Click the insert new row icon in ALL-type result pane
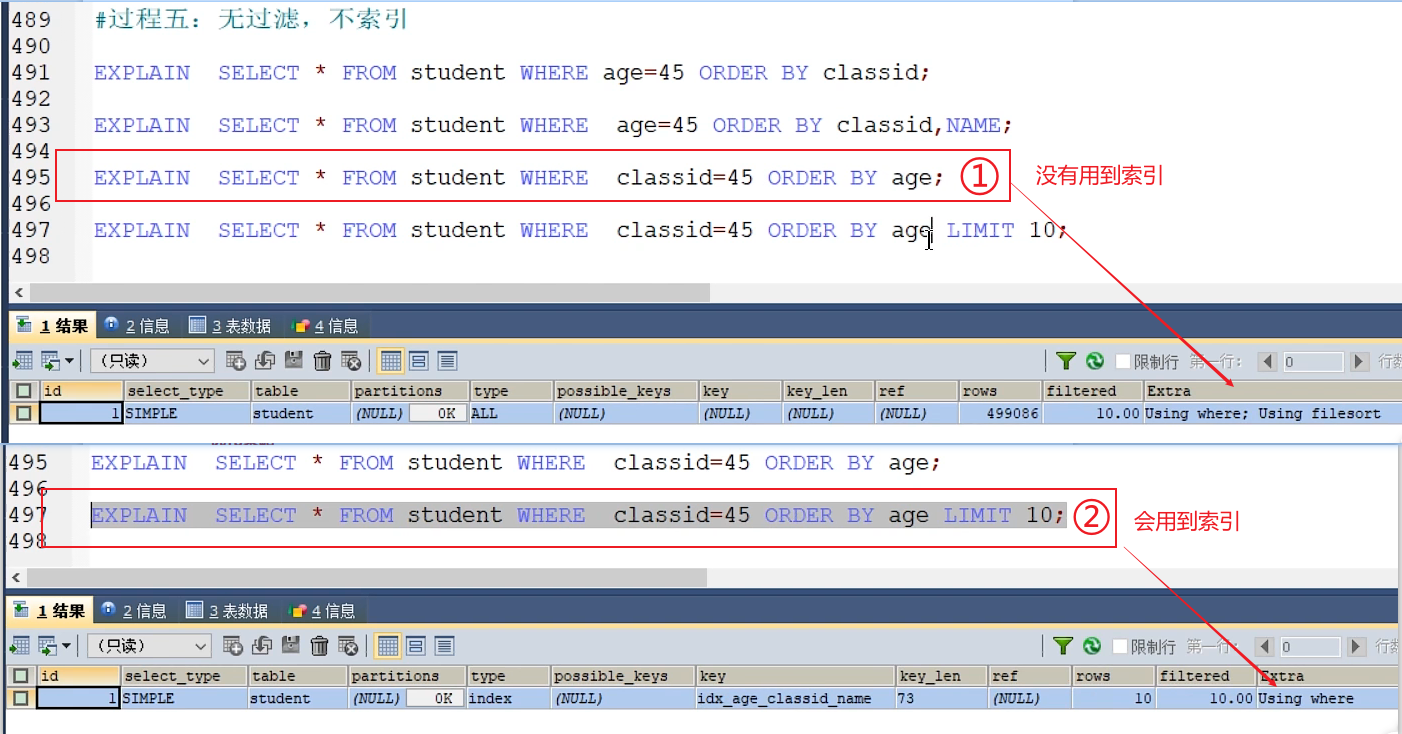The width and height of the screenshot is (1402, 734). click(236, 361)
